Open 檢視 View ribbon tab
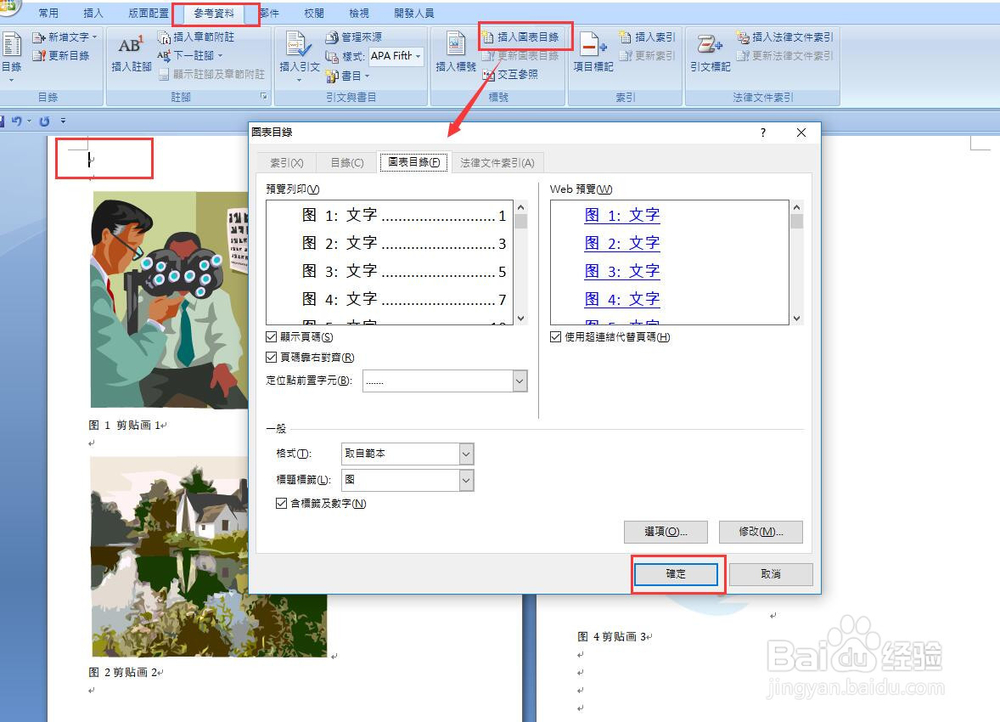The image size is (1000, 722). click(359, 13)
